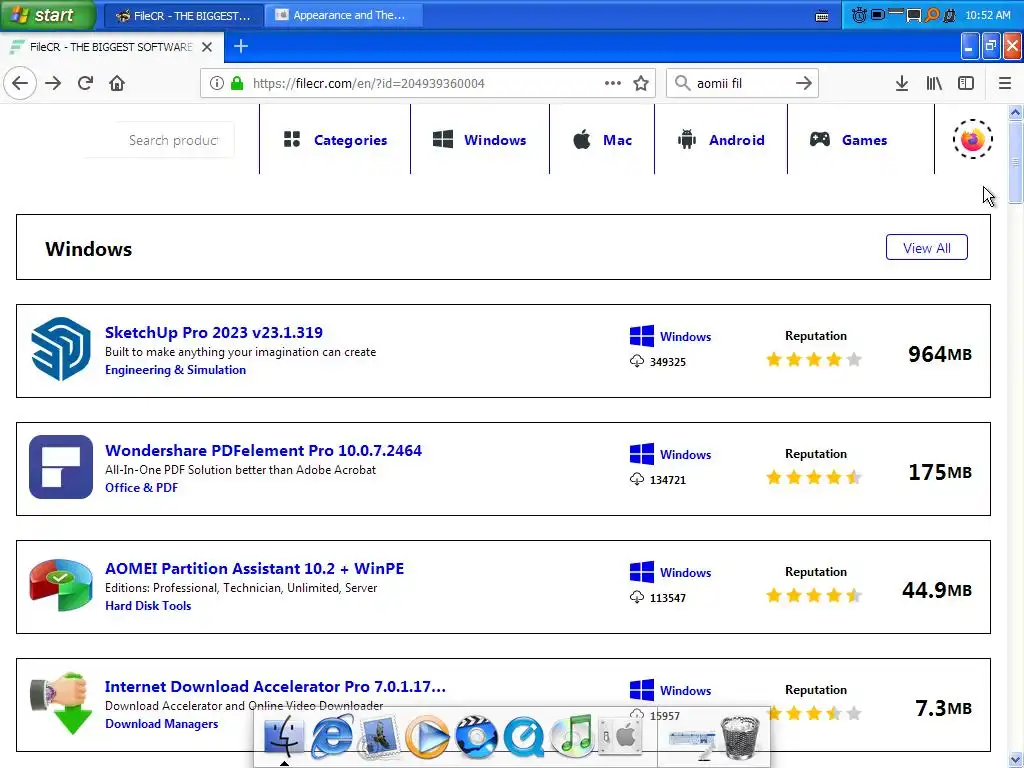Image resolution: width=1024 pixels, height=768 pixels.
Task: Open the Mac navigation item
Action: pos(602,140)
